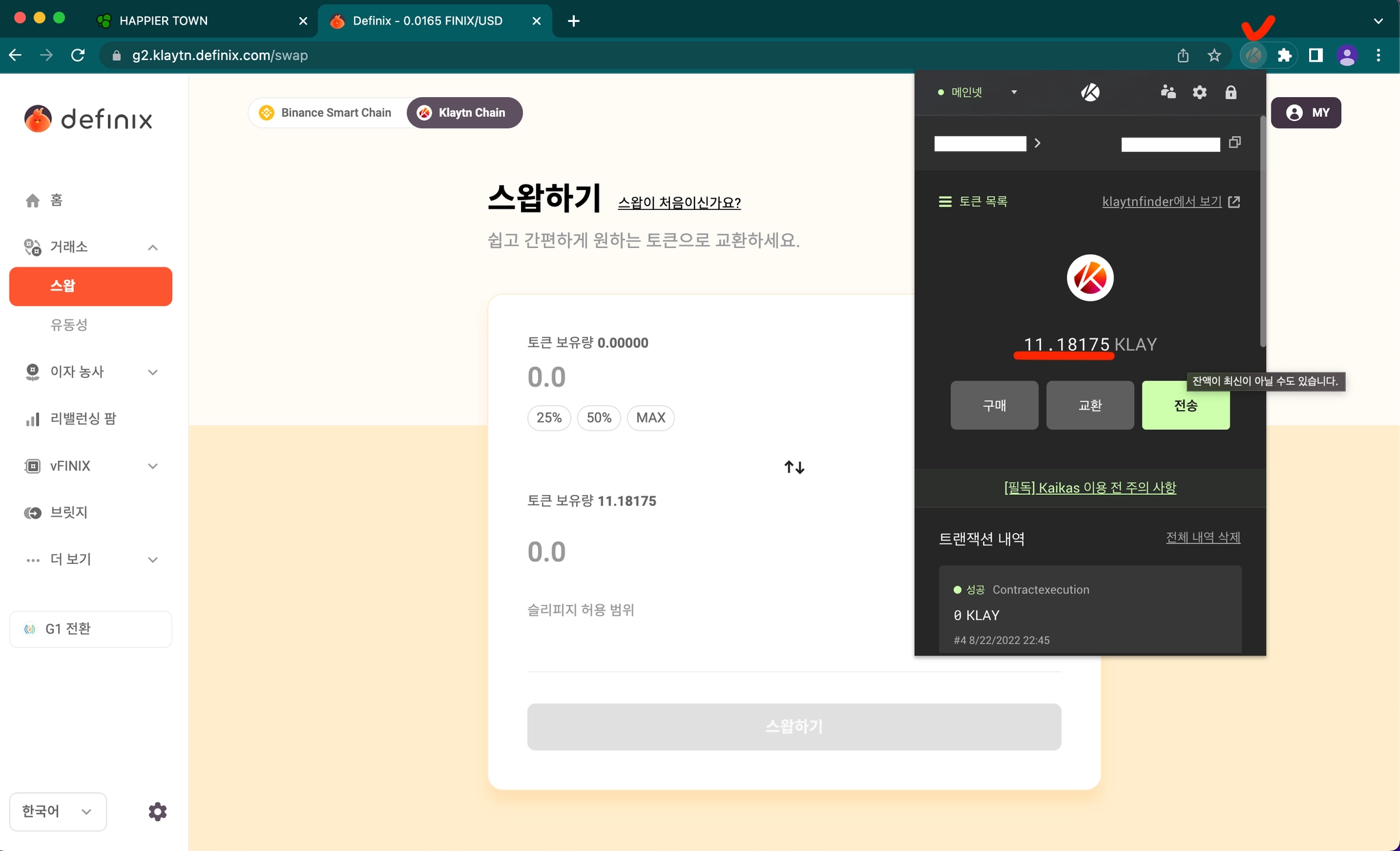Image resolution: width=1400 pixels, height=851 pixels.
Task: Open Kaikas account management people icon
Action: pos(1168,92)
